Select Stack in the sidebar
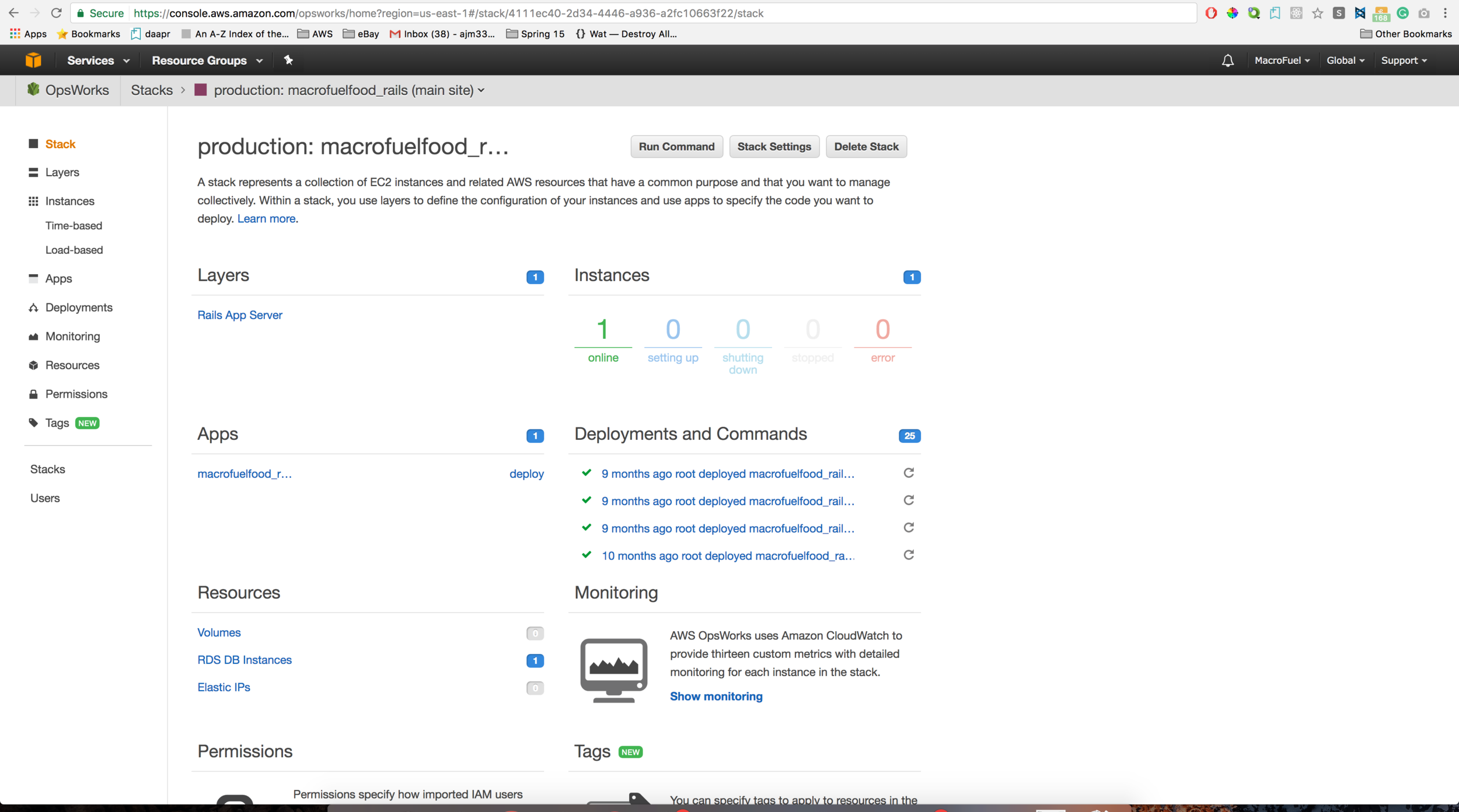1459x812 pixels. [x=60, y=144]
